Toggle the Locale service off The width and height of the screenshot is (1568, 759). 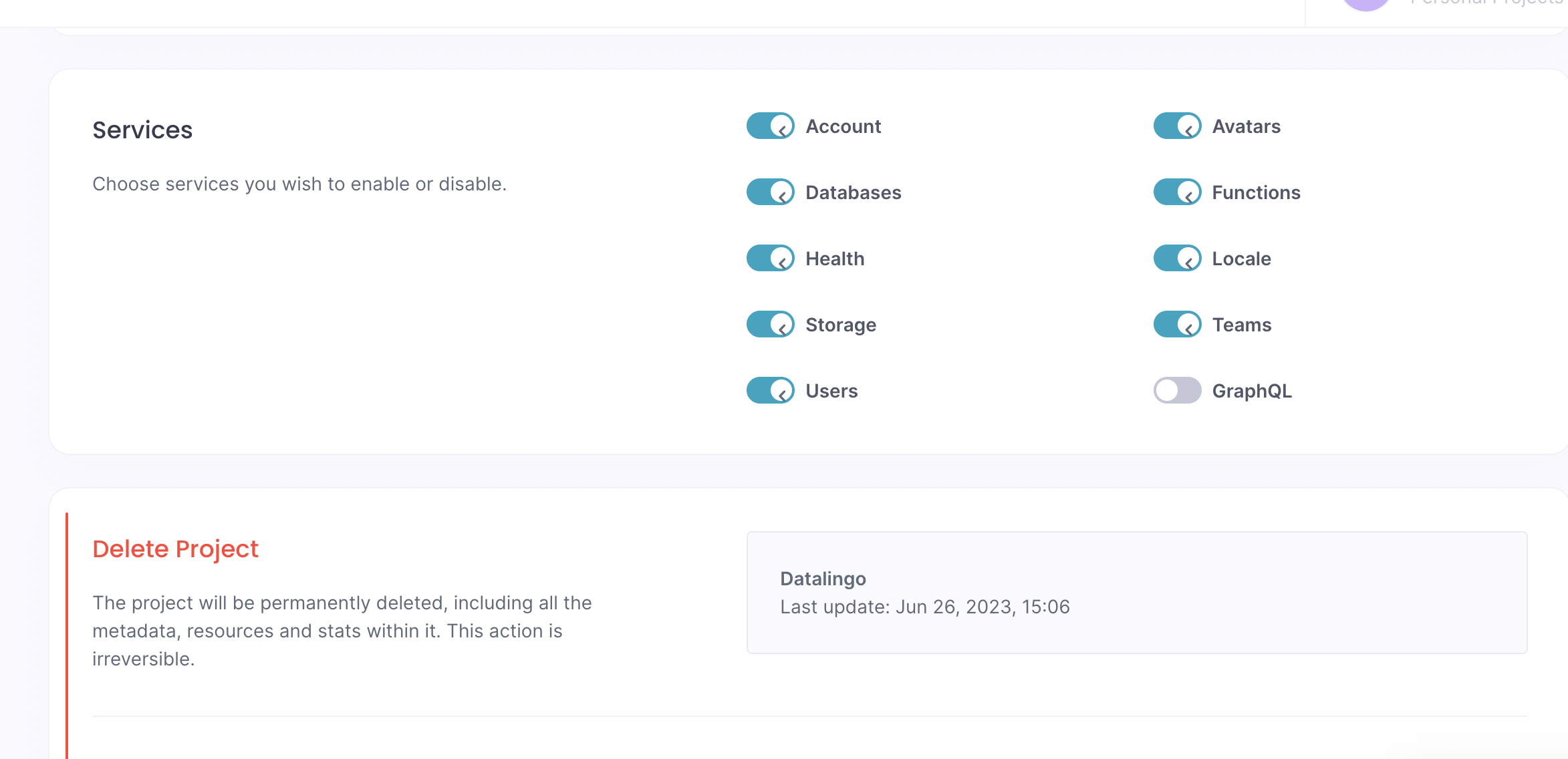1177,259
